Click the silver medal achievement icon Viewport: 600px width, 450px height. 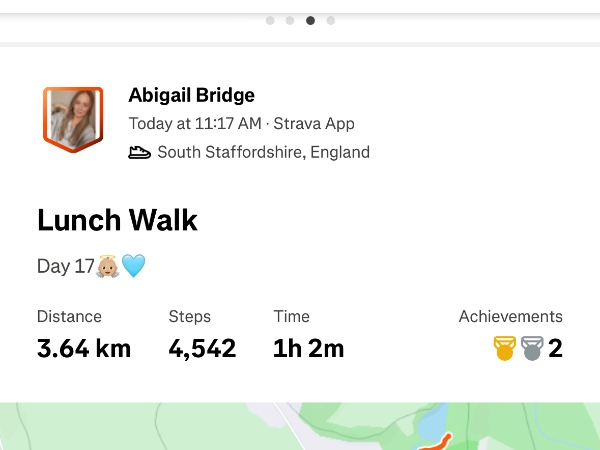pyautogui.click(x=531, y=349)
